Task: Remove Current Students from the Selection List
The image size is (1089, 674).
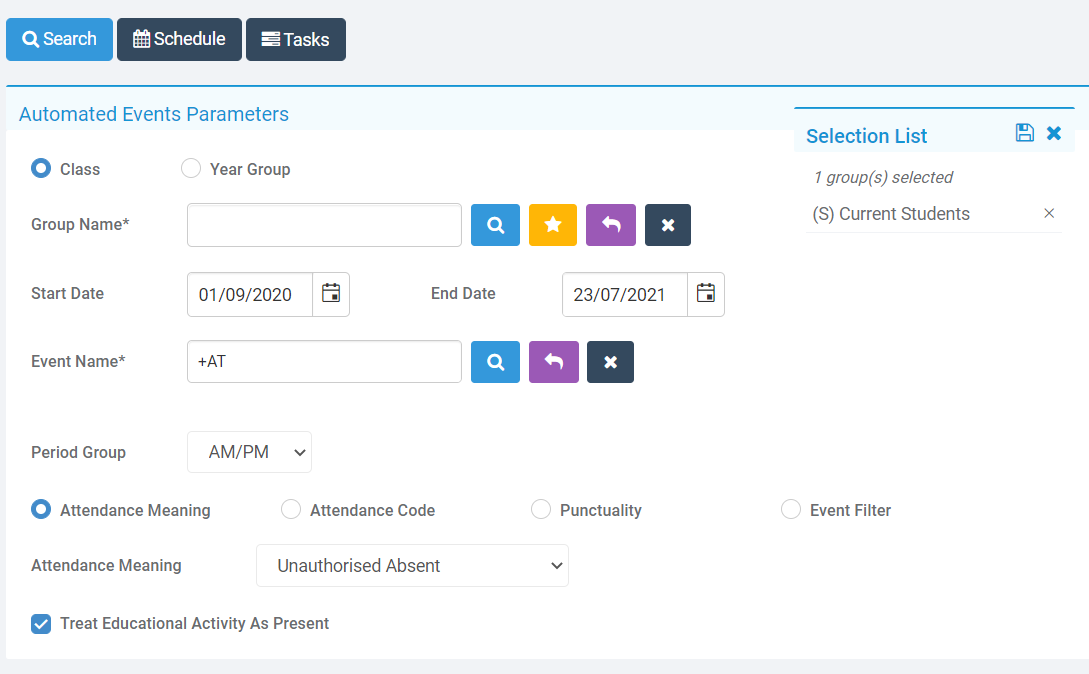Action: (x=1049, y=213)
